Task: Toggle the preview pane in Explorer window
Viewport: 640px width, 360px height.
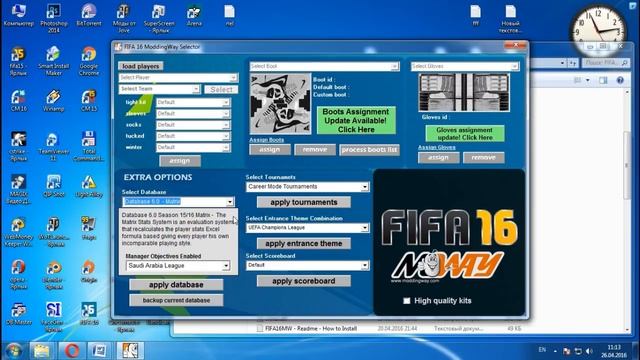Action: [603, 80]
